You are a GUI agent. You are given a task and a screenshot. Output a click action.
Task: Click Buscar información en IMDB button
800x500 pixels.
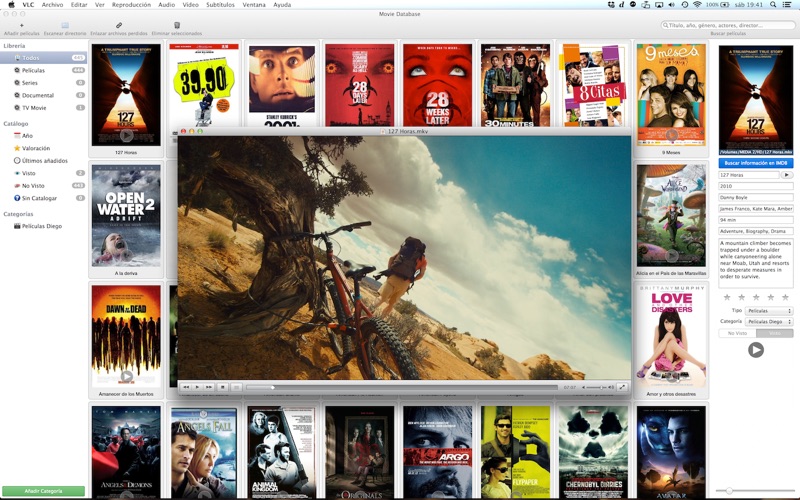(x=756, y=163)
